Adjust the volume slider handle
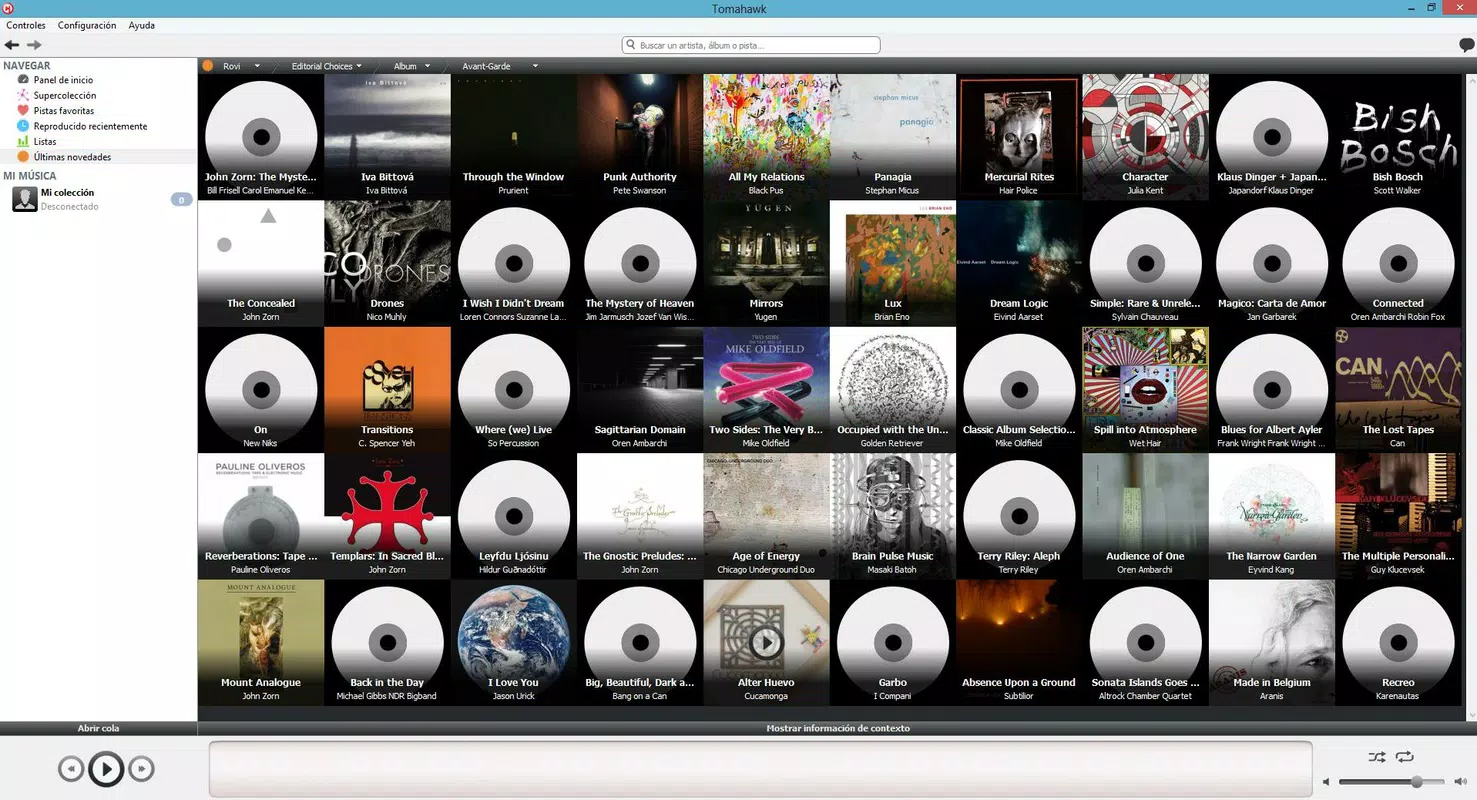Image resolution: width=1477 pixels, height=800 pixels. (x=1417, y=781)
